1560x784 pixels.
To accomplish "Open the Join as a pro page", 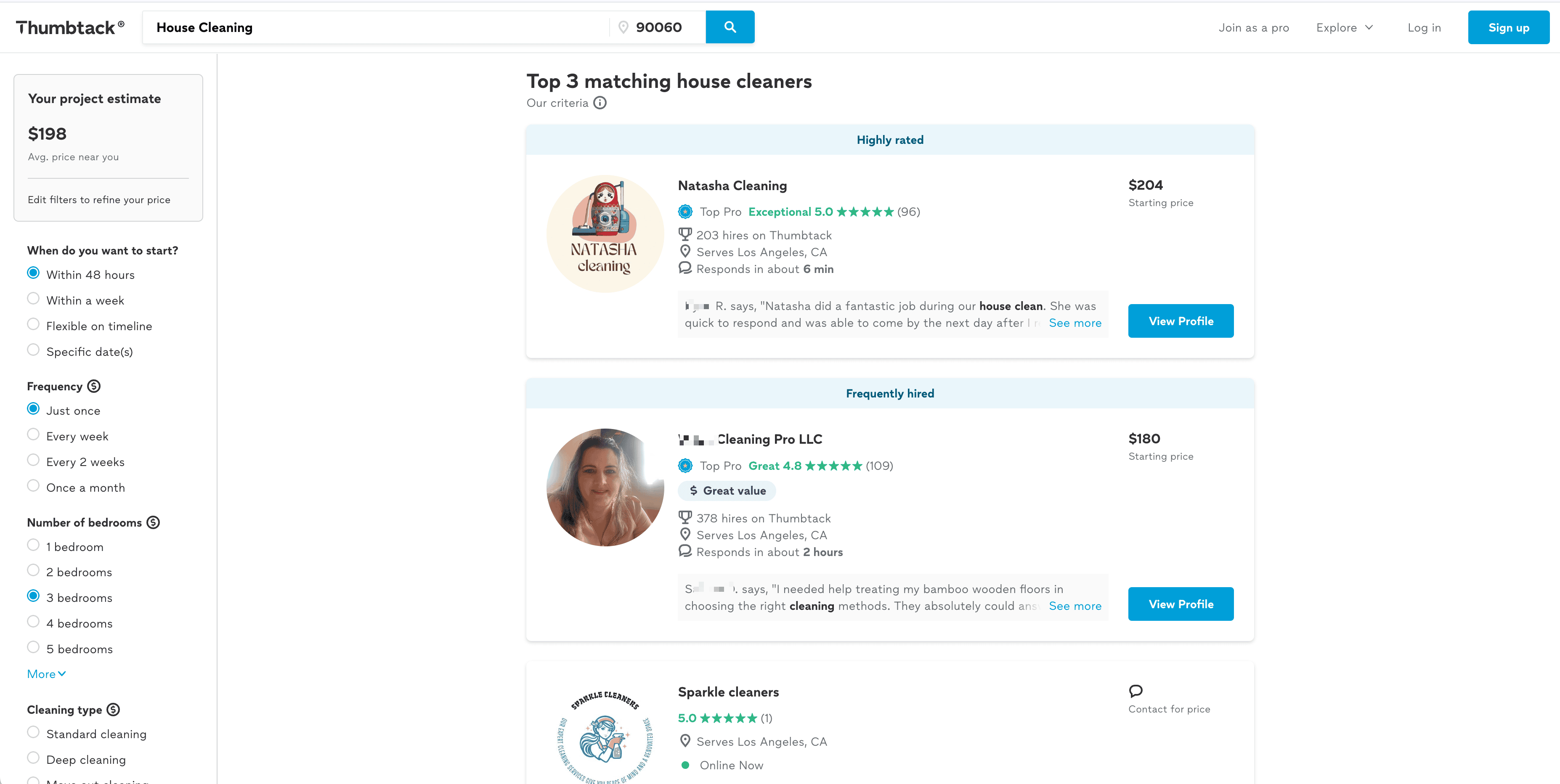I will [x=1254, y=28].
